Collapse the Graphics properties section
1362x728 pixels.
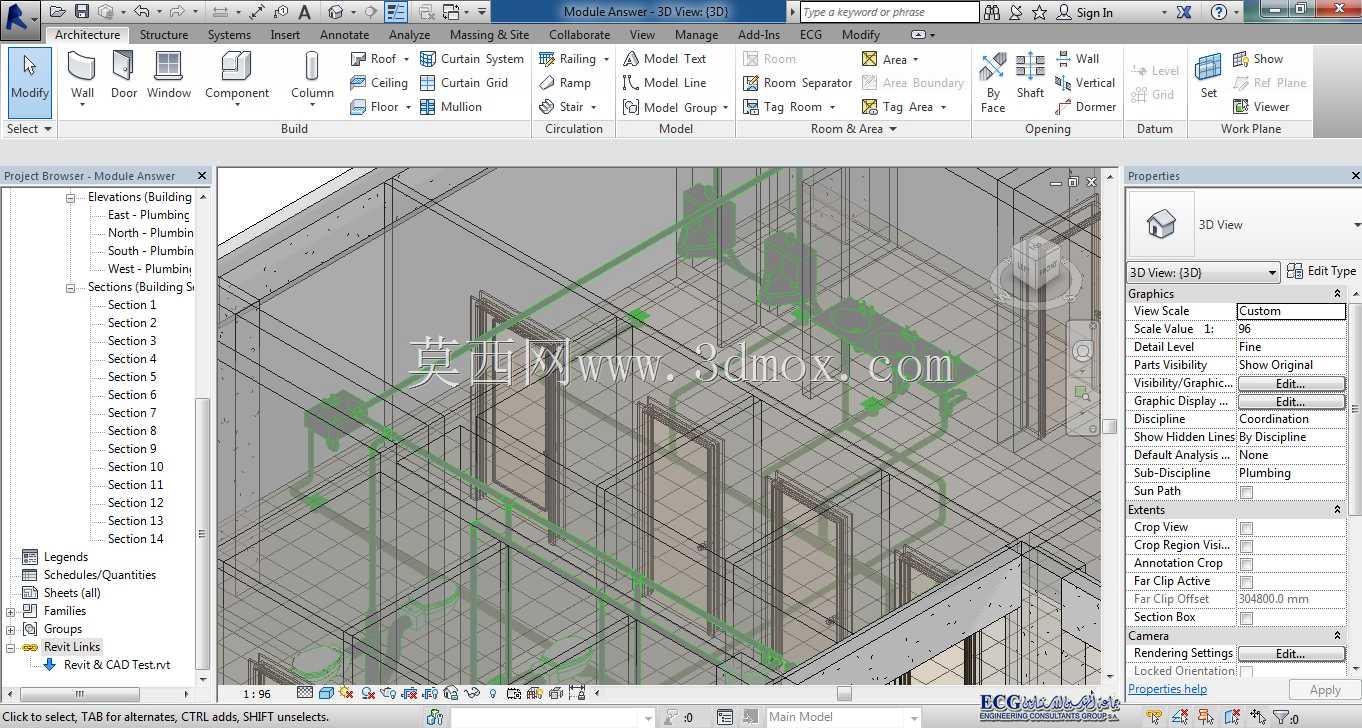pyautogui.click(x=1337, y=294)
